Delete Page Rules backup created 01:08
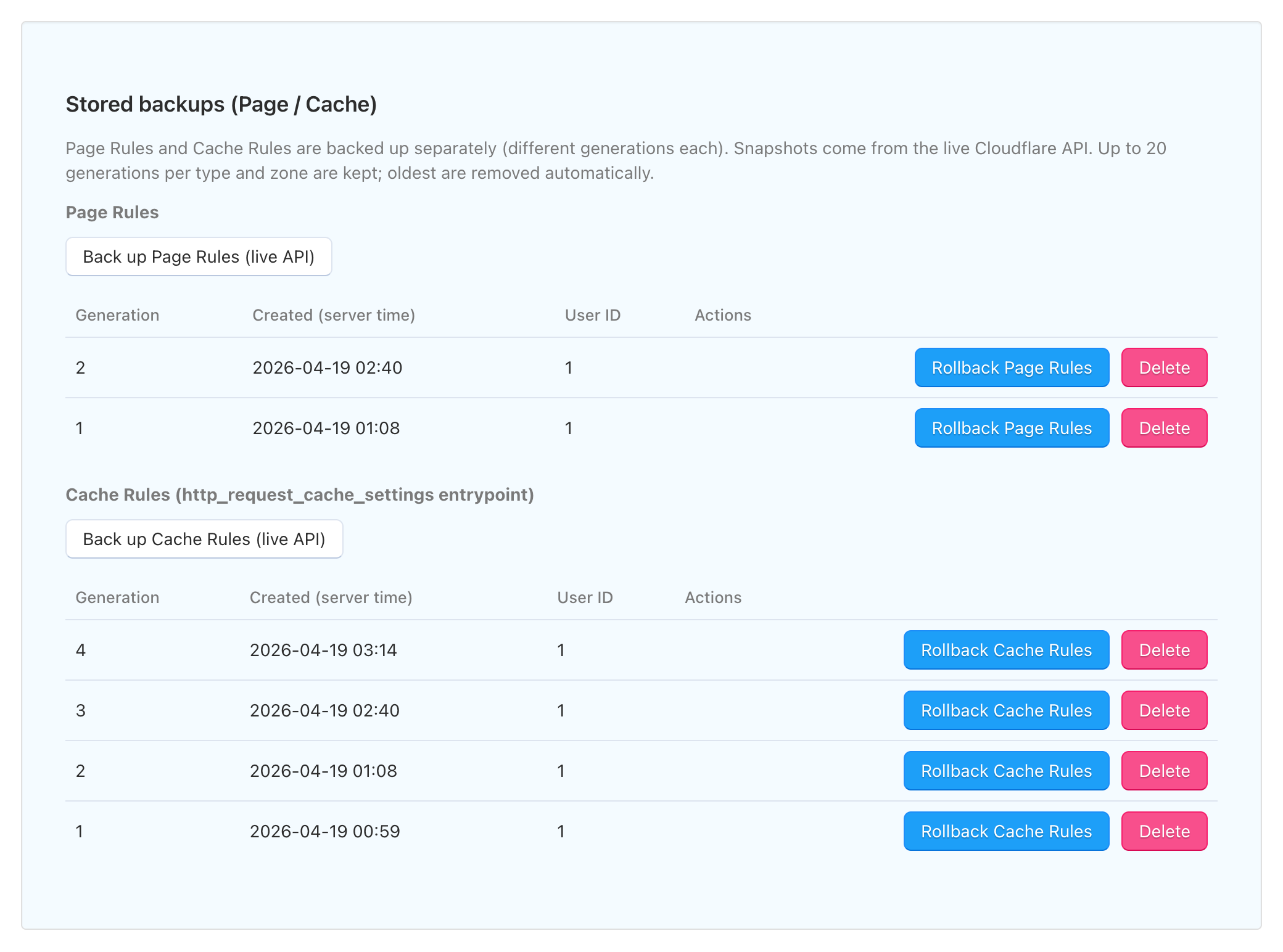This screenshot has width=1283, height=952. [1164, 428]
